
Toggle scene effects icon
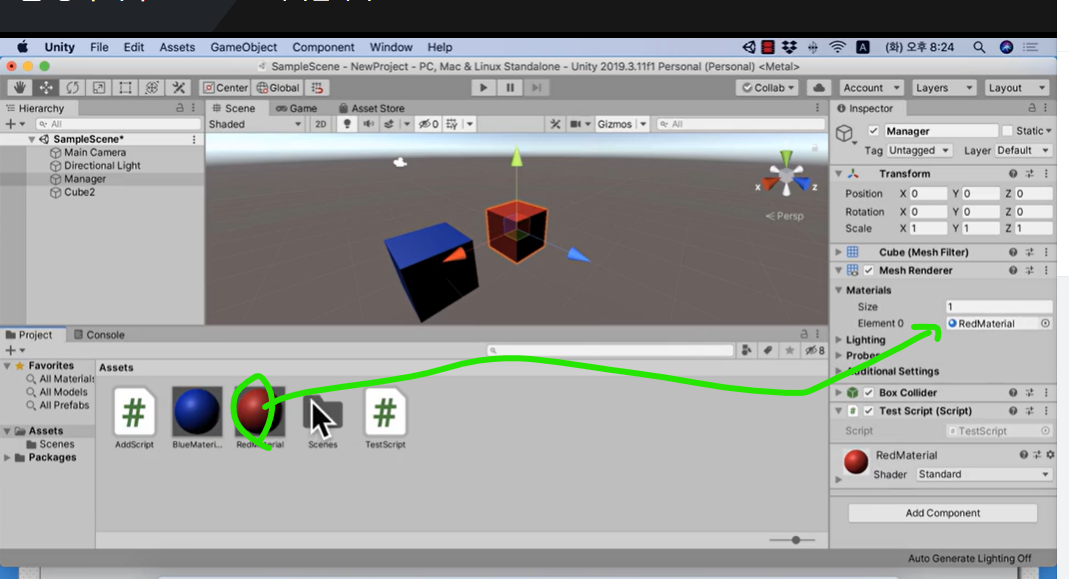tap(389, 124)
